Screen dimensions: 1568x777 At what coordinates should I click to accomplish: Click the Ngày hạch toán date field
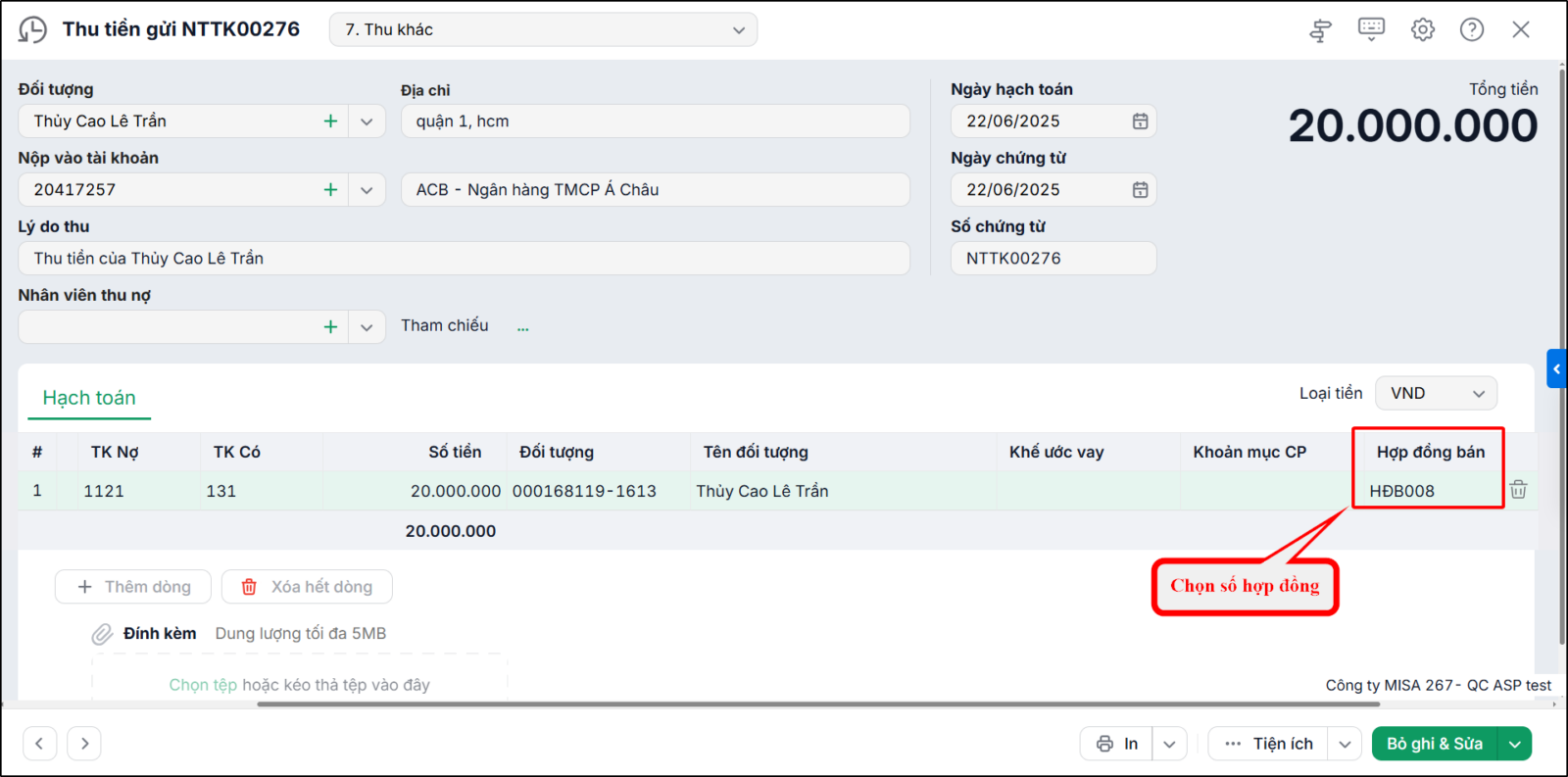coord(1039,121)
